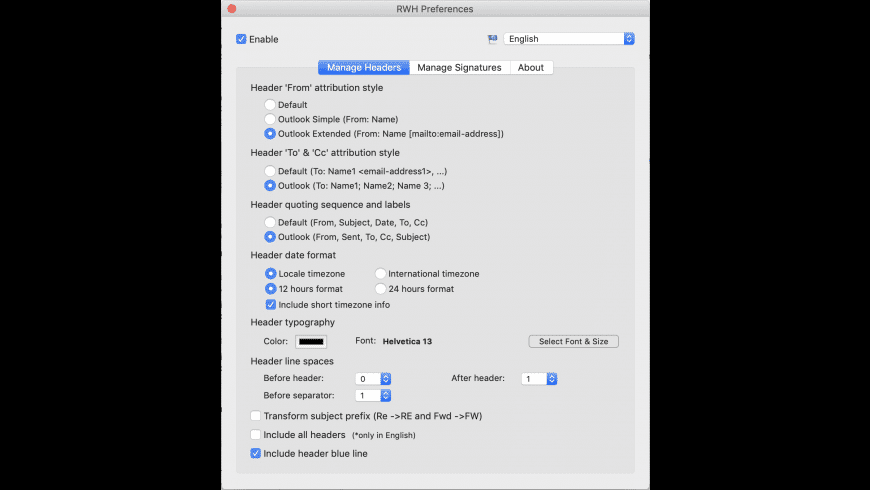
Task: Open the Before separator spacing dropdown
Action: (373, 395)
